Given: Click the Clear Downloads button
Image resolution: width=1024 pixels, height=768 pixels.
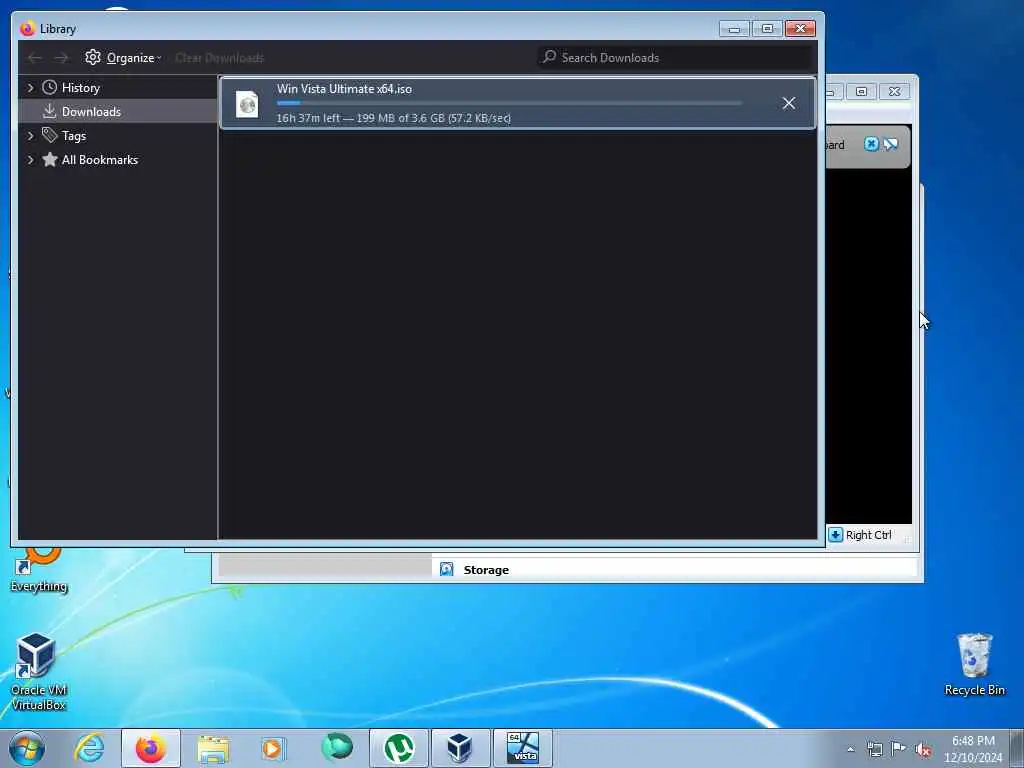Looking at the screenshot, I should 219,57.
